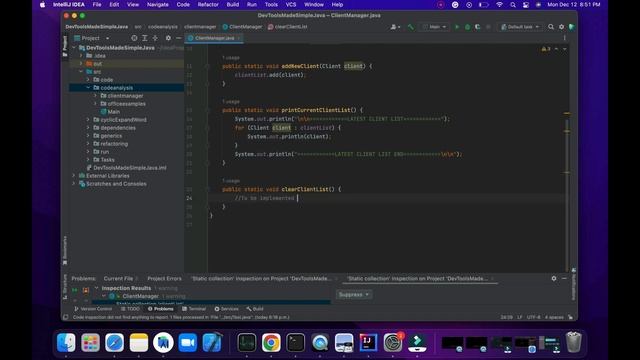Open the Build menu in menu bar
Viewport: 640px width, 360px height.
click(x=233, y=4)
